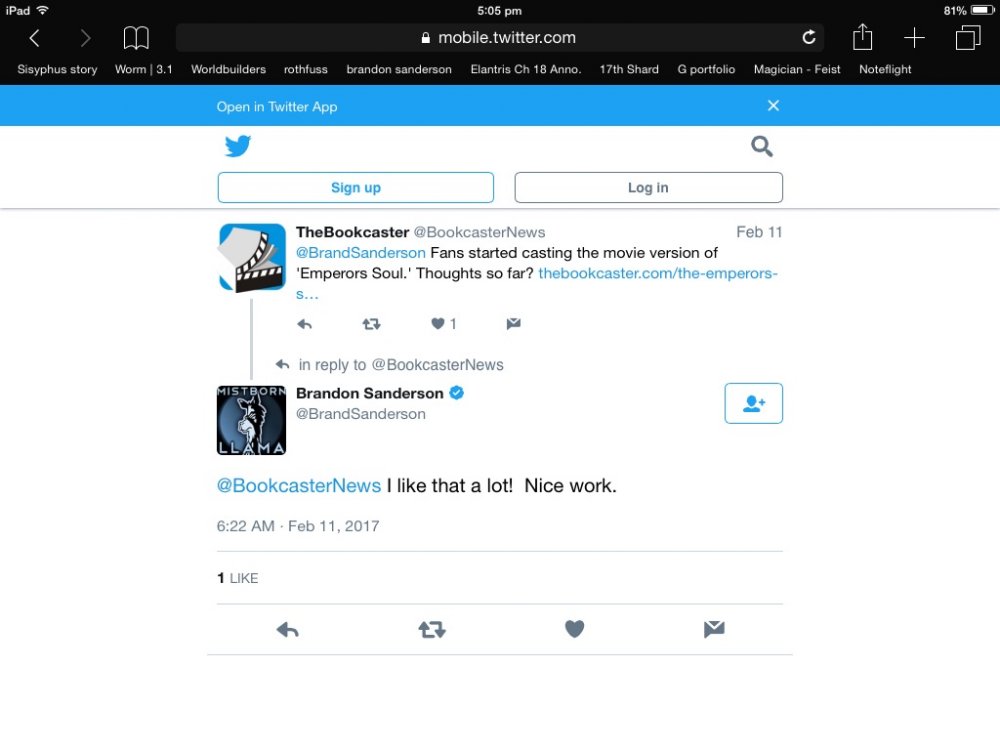This screenshot has width=1000, height=750.
Task: Open the Magician - Feist bookmark
Action: [x=797, y=69]
